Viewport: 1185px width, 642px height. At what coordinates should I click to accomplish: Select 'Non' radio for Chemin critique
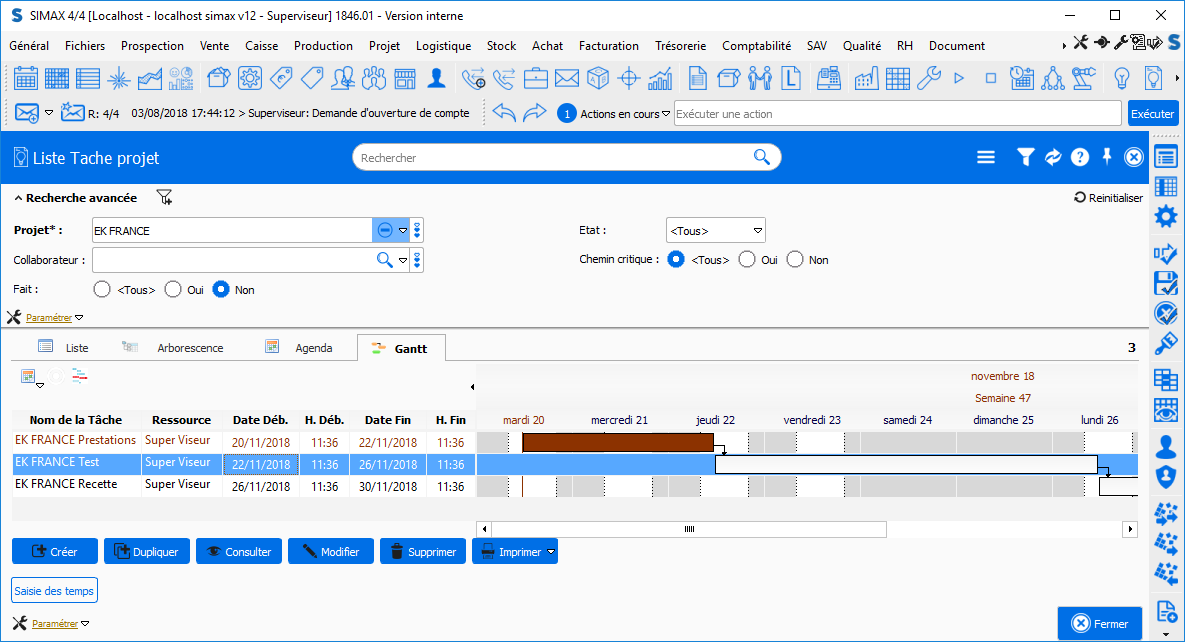tap(795, 260)
